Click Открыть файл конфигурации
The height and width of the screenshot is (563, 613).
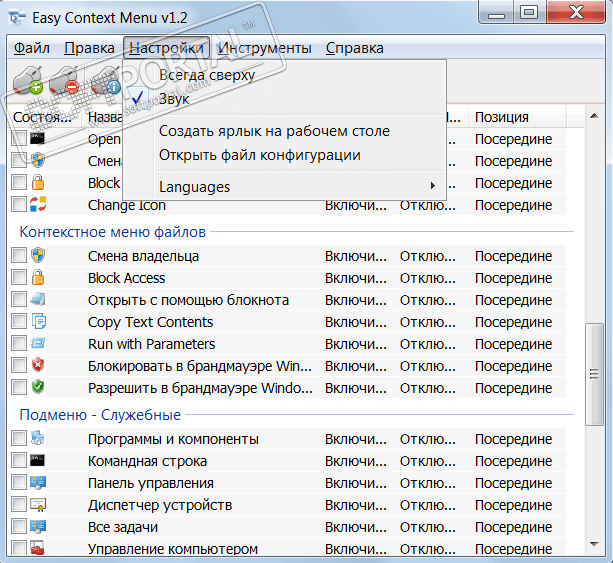[x=259, y=155]
